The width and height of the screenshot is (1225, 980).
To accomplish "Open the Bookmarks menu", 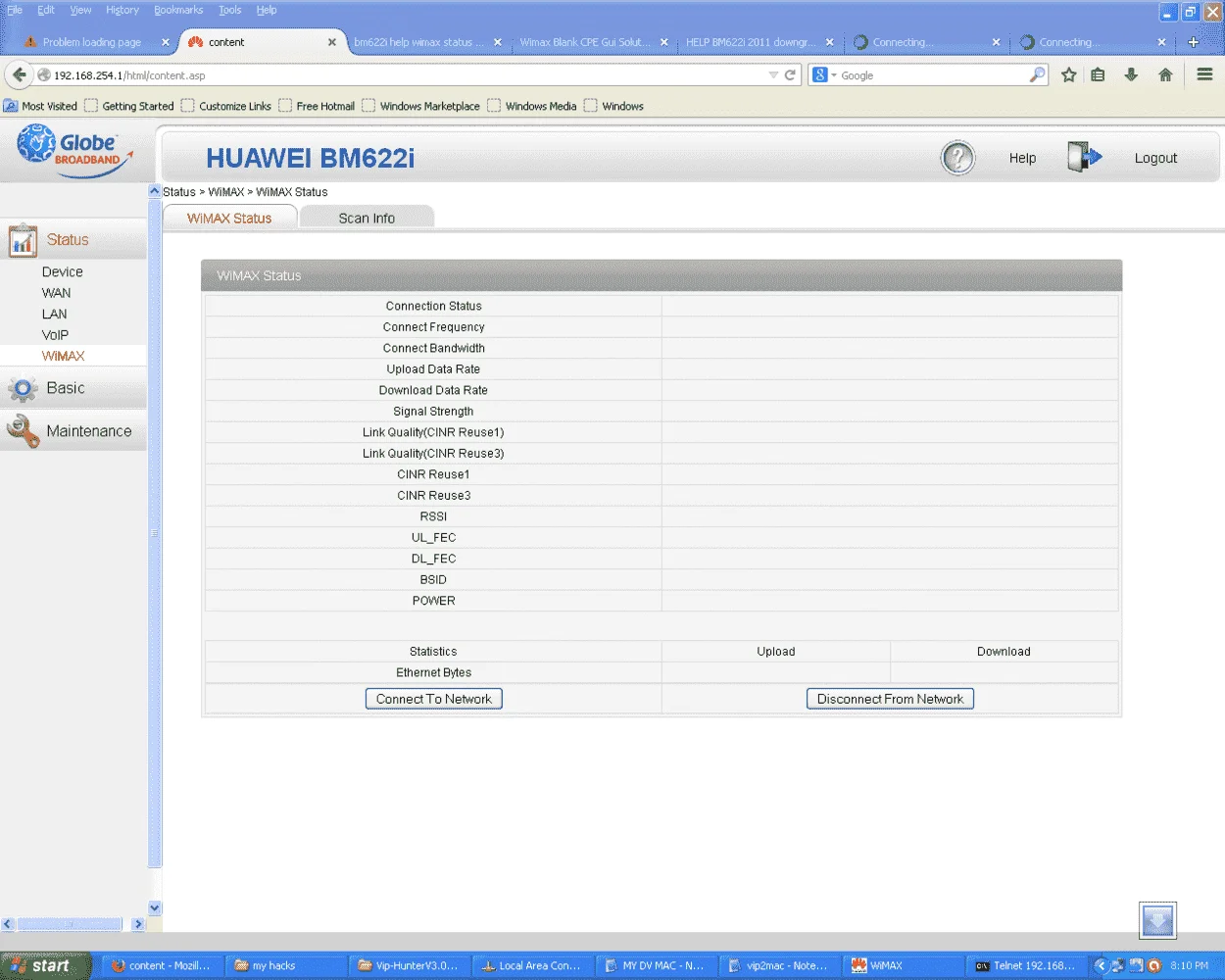I will coord(178,10).
